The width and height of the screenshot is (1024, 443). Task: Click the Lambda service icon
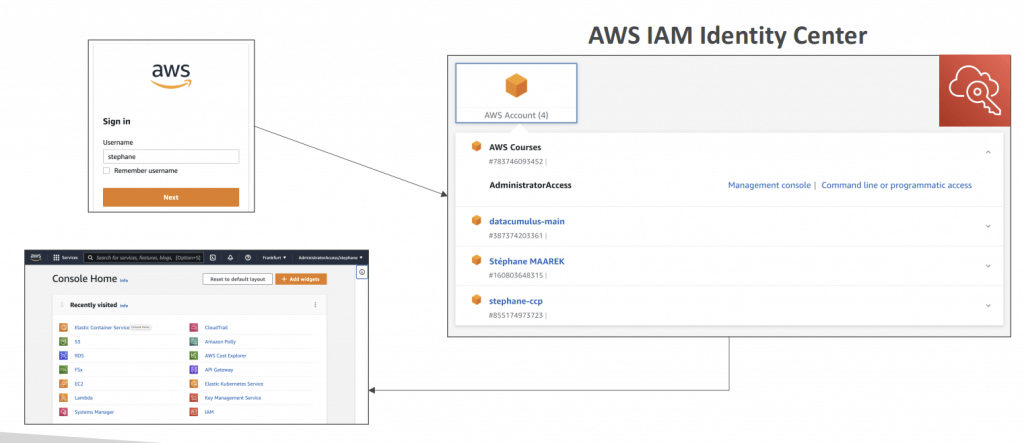[x=63, y=398]
